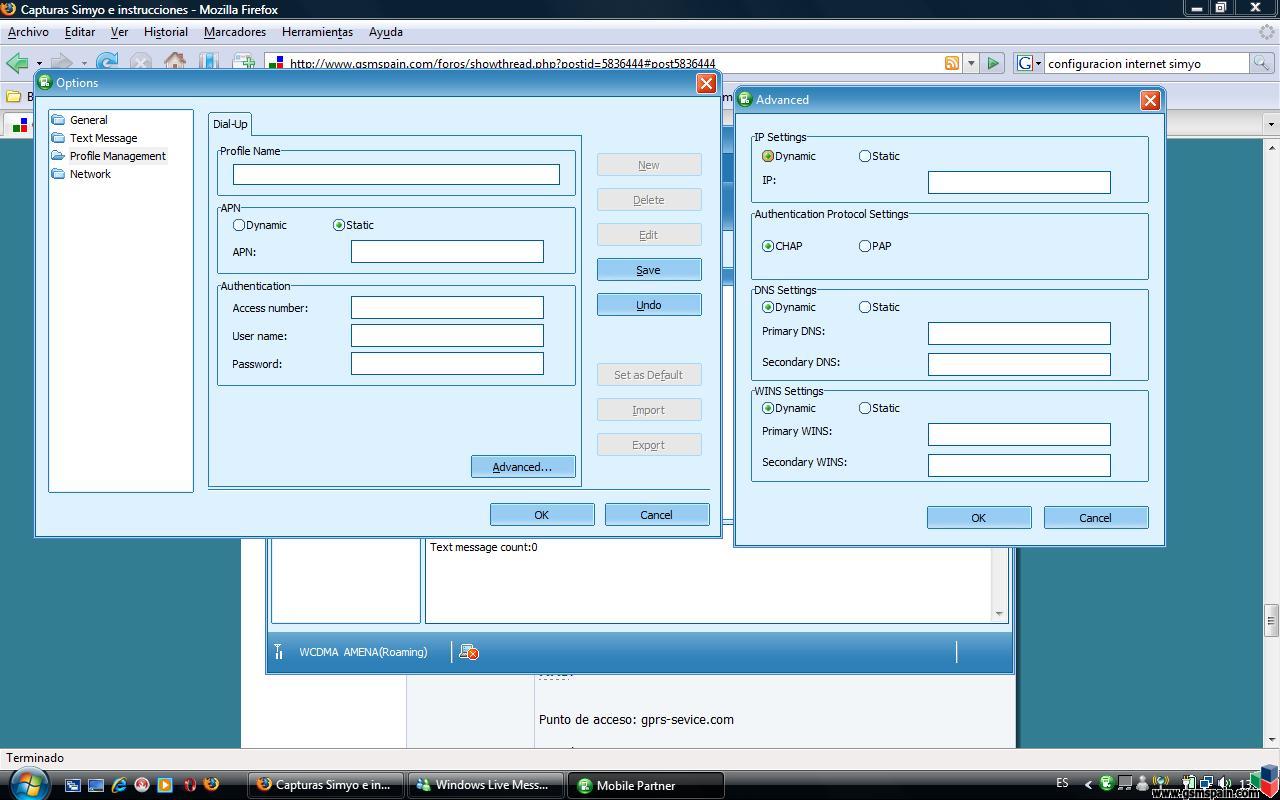
Task: Click the Secondary DNS field
Action: coord(1019,364)
